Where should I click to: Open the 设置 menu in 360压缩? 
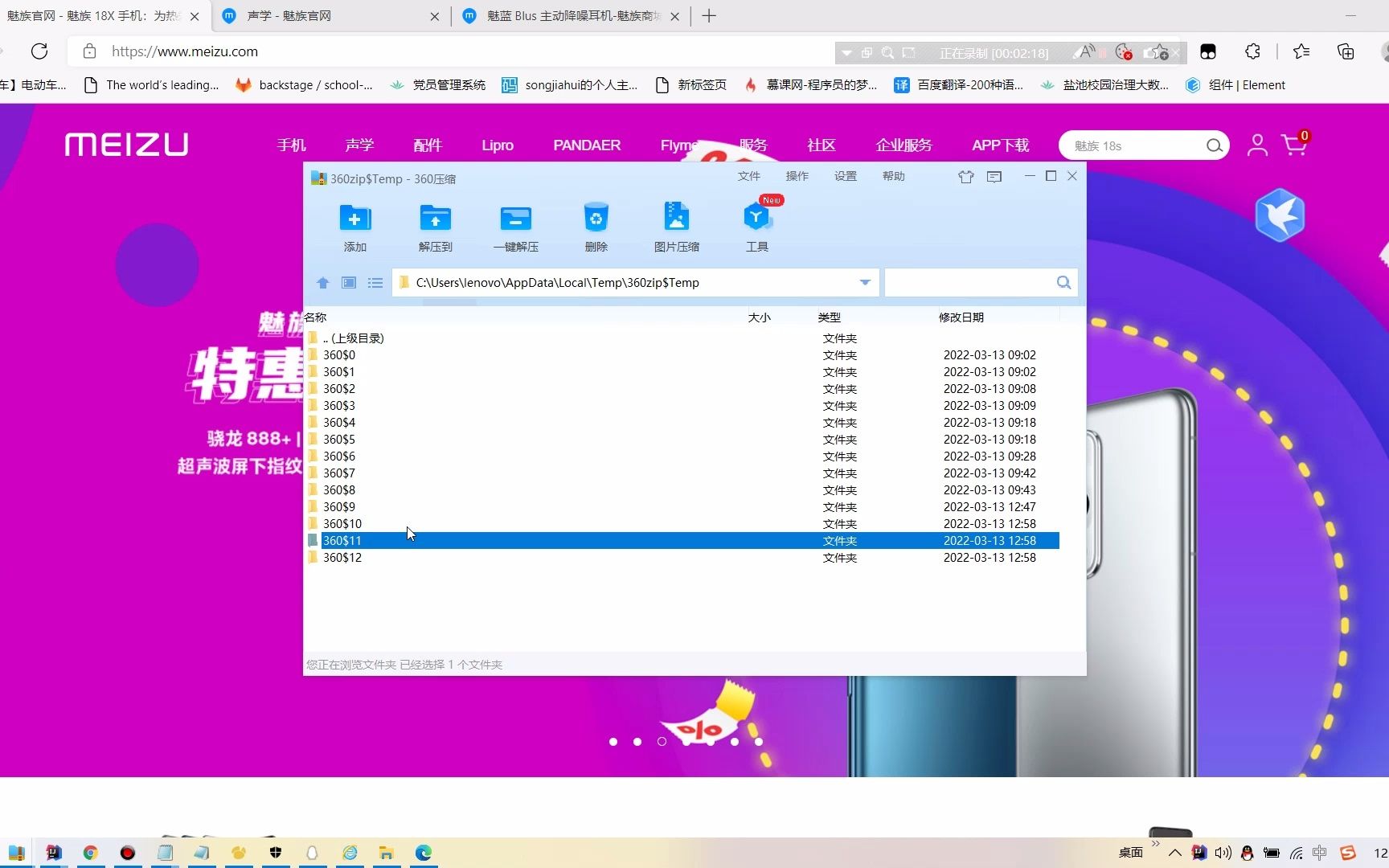point(845,176)
